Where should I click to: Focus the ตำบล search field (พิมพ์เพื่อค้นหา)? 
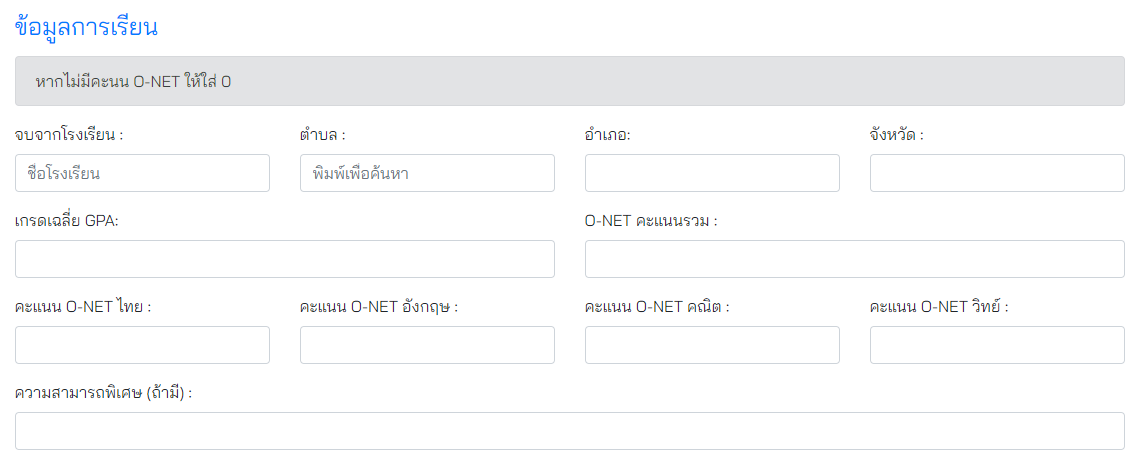tap(427, 173)
